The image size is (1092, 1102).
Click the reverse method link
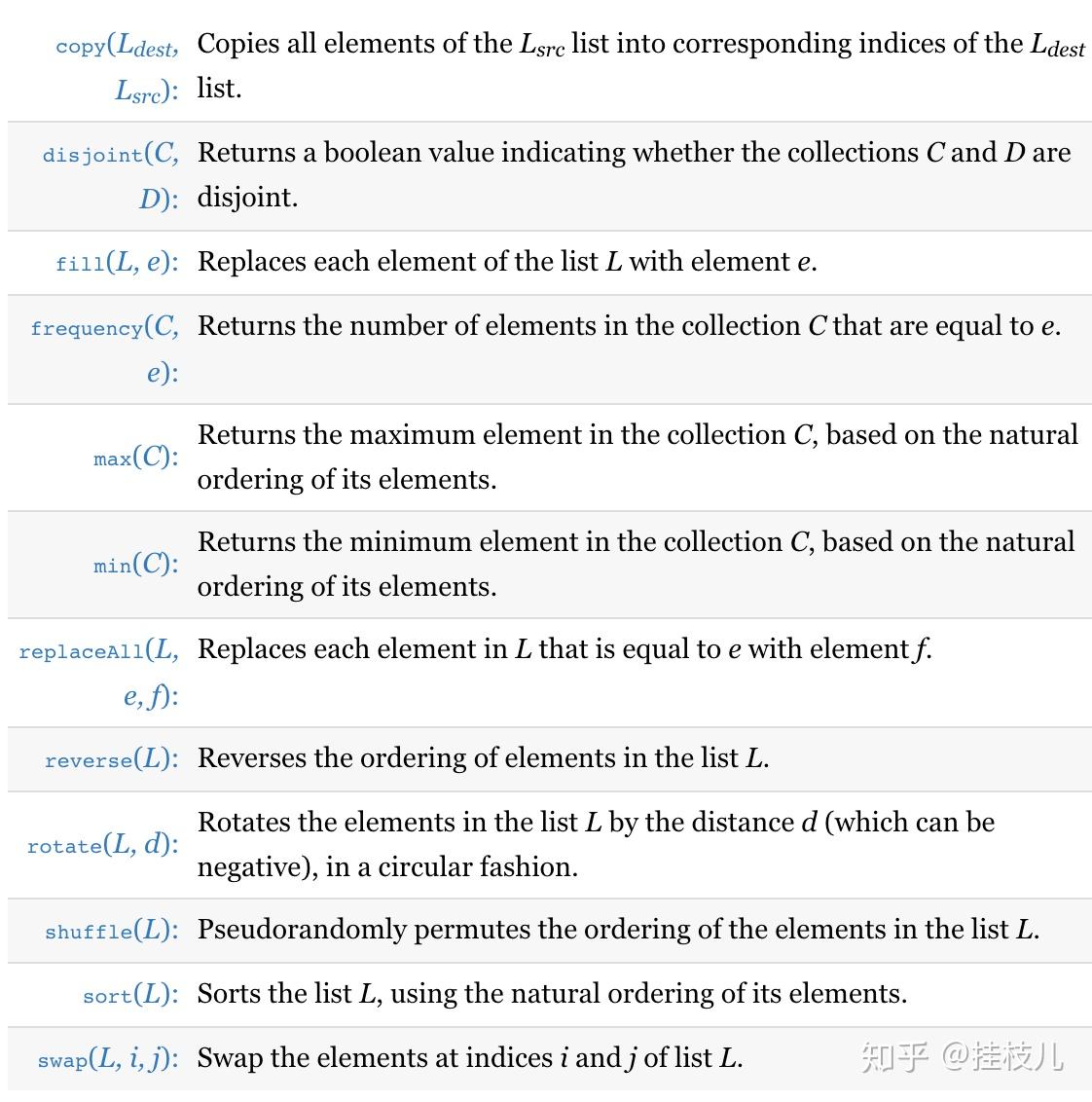pyautogui.click(x=89, y=760)
